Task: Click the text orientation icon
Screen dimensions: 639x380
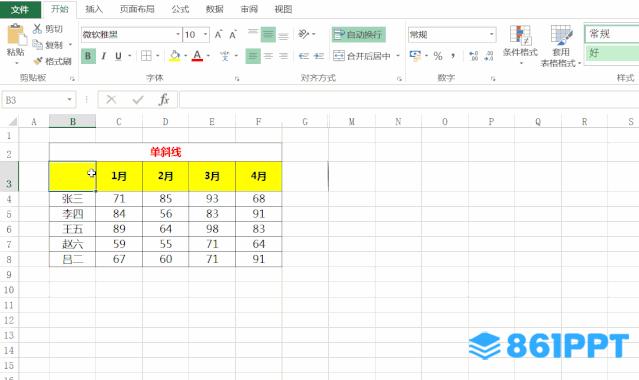Action: coord(304,34)
